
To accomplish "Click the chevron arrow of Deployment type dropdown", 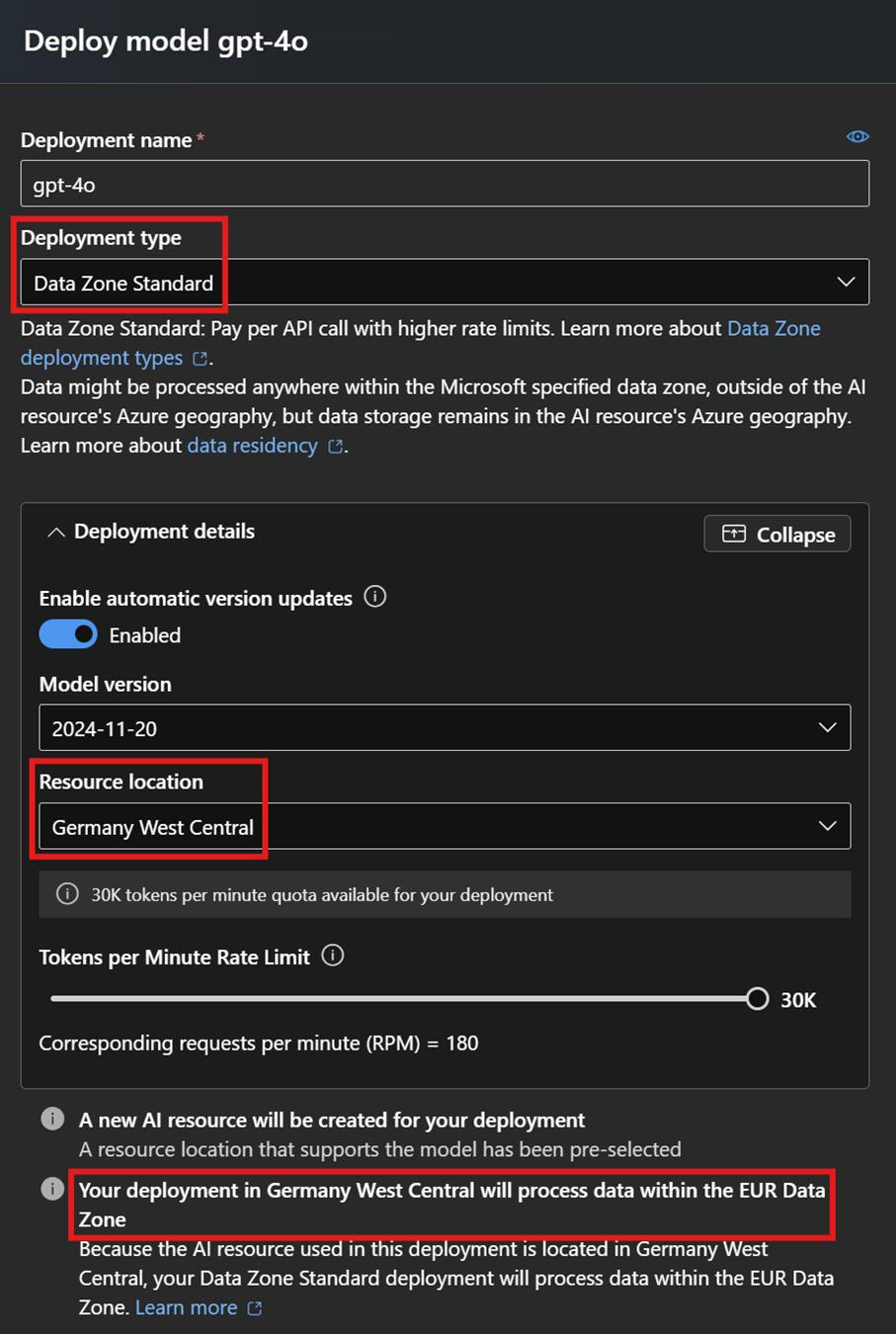I will [x=847, y=282].
